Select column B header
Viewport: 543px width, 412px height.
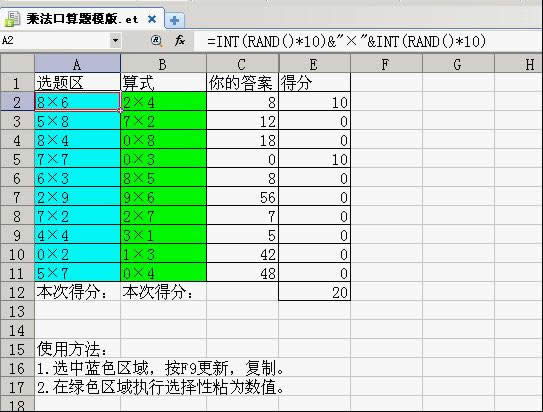pyautogui.click(x=163, y=64)
